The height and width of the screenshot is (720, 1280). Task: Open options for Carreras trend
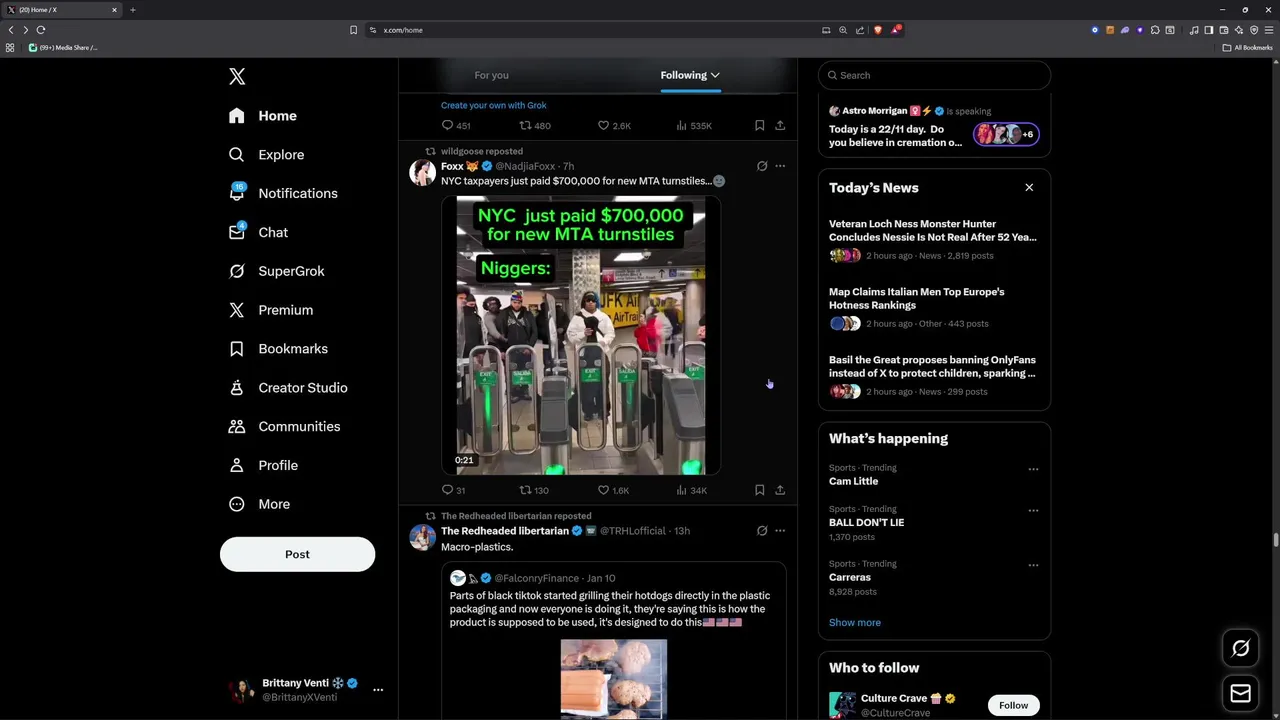[1033, 565]
